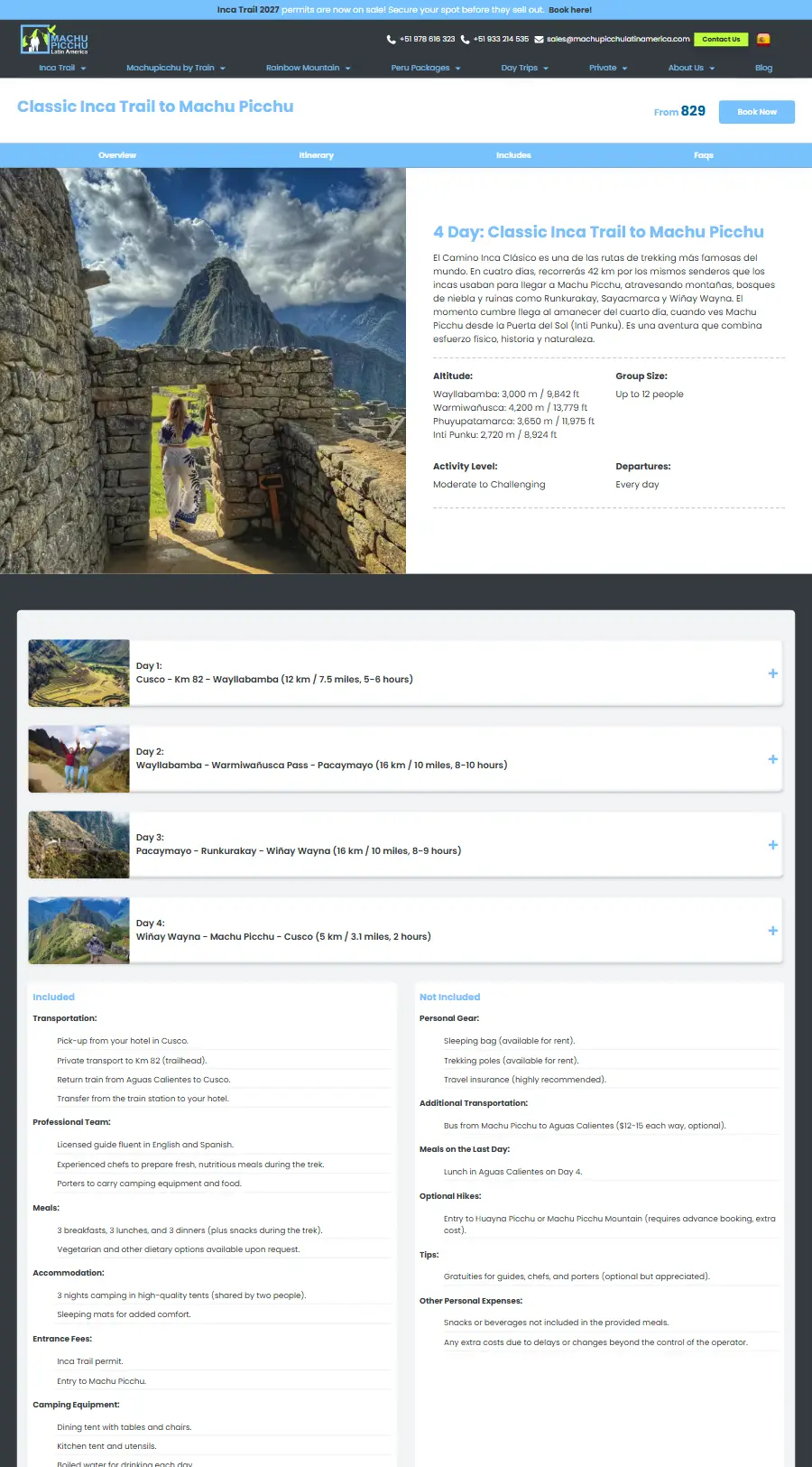Go to the Blog page
The height and width of the screenshot is (1467, 812).
tap(763, 68)
